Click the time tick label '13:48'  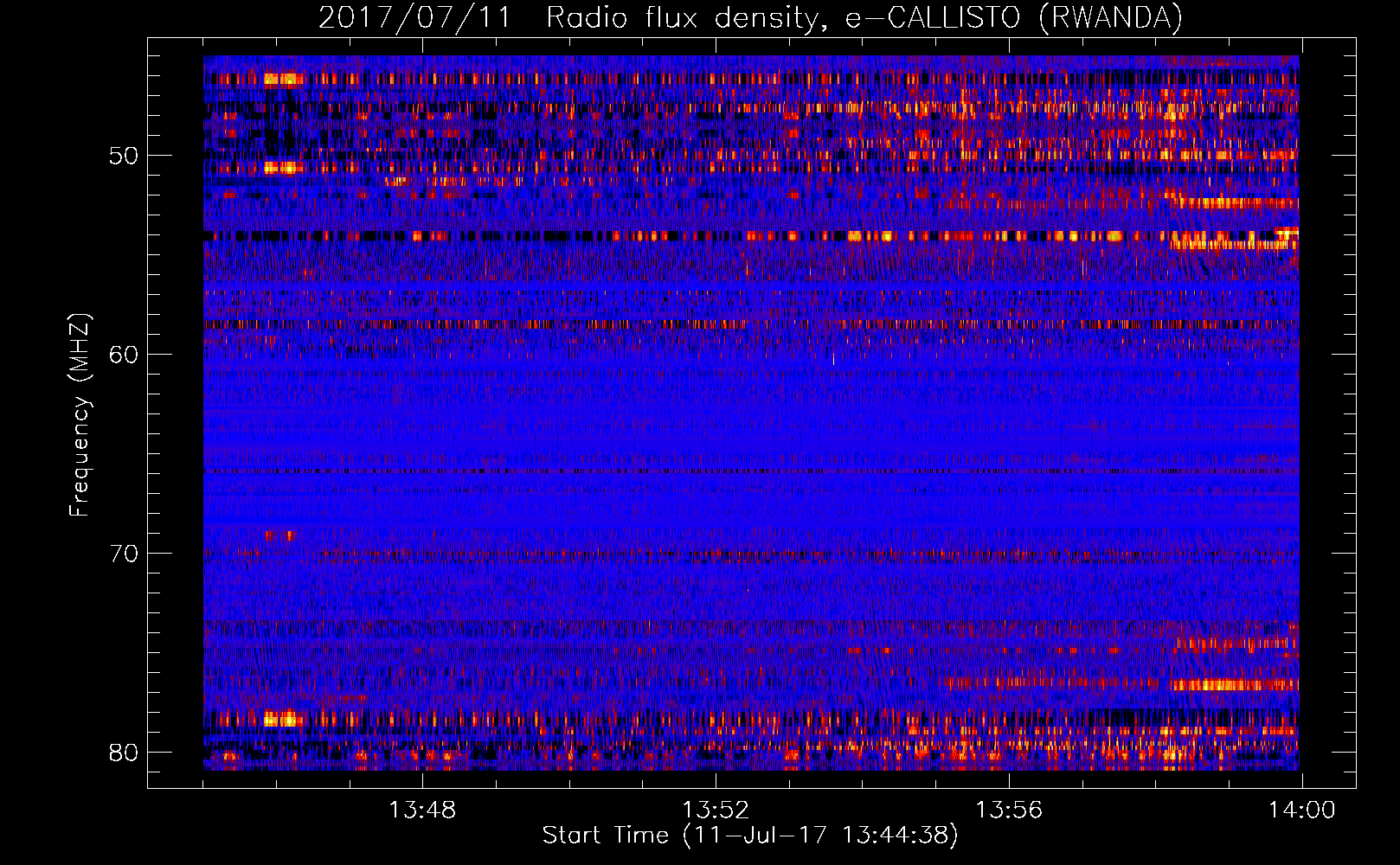[422, 810]
